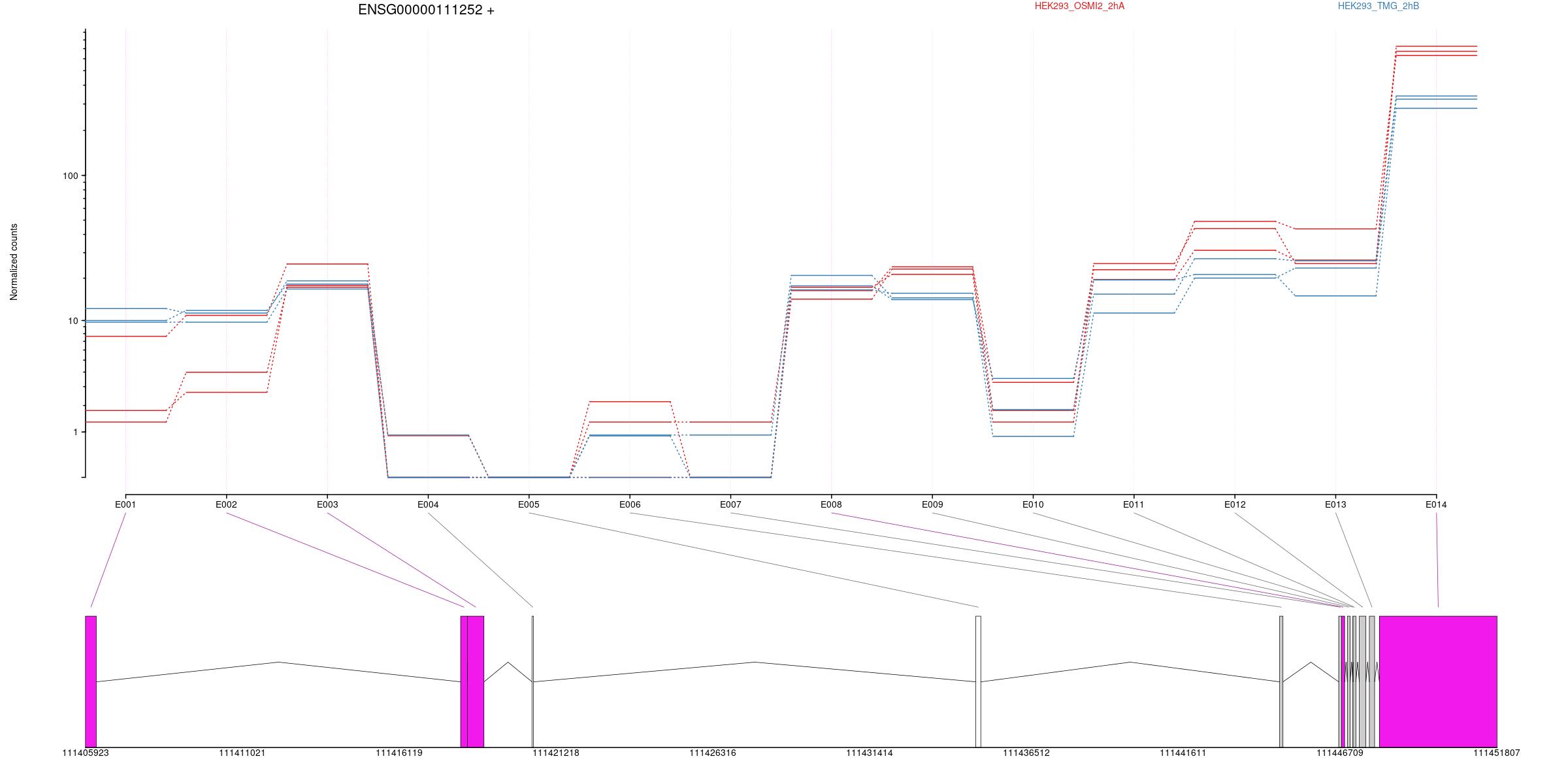Image resolution: width=1568 pixels, height=784 pixels.
Task: Click genomic coordinate 111451807
Action: 1497,753
